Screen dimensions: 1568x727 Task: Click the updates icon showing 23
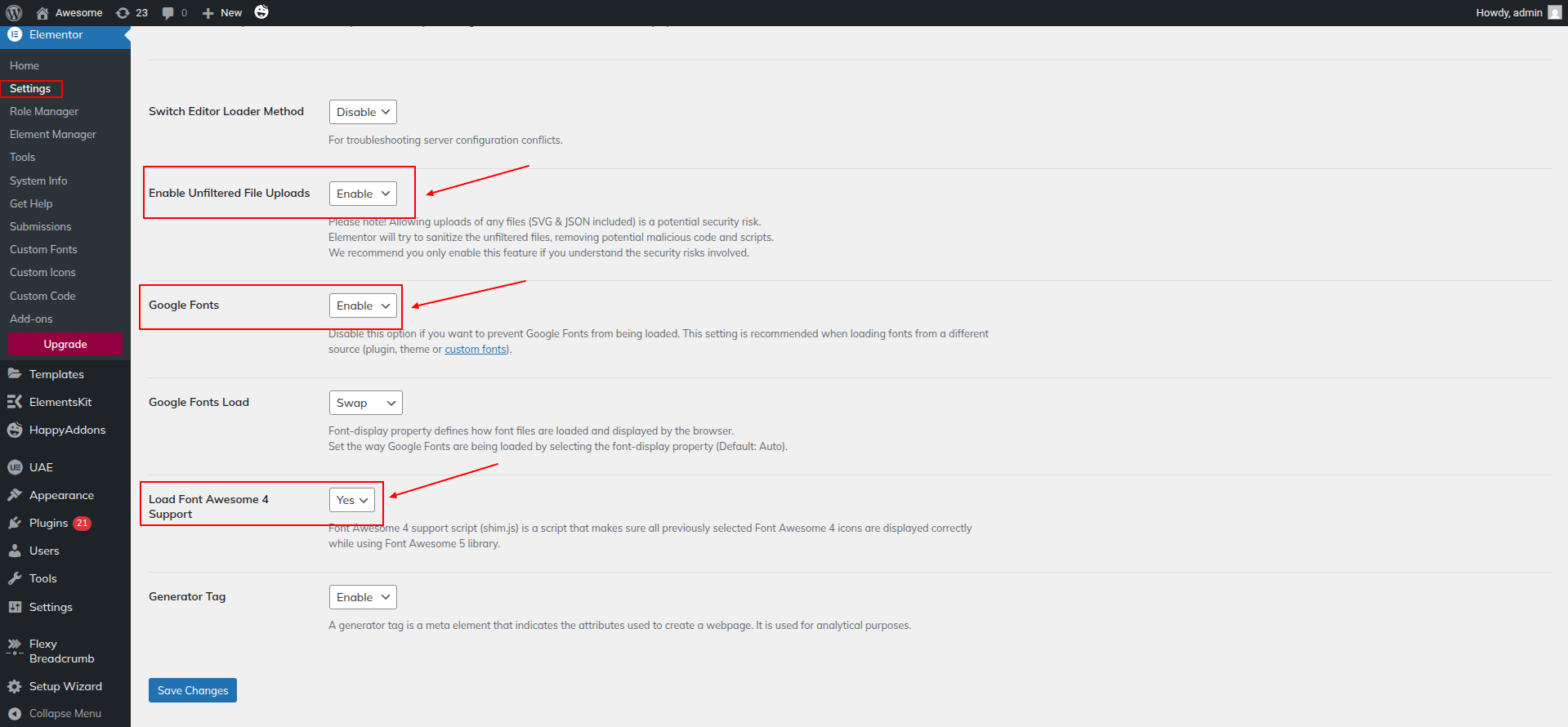pyautogui.click(x=123, y=13)
